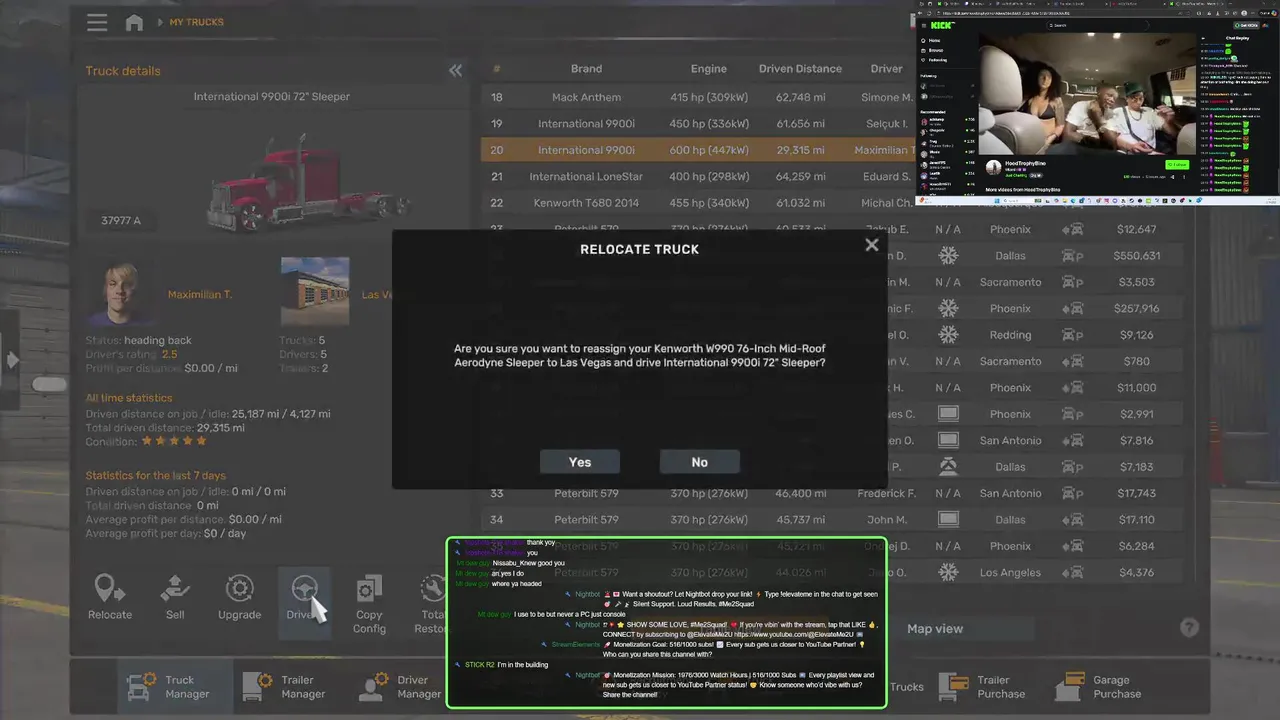The height and width of the screenshot is (720, 1280).
Task: Click the Los Angeles city cell
Action: (1010, 573)
